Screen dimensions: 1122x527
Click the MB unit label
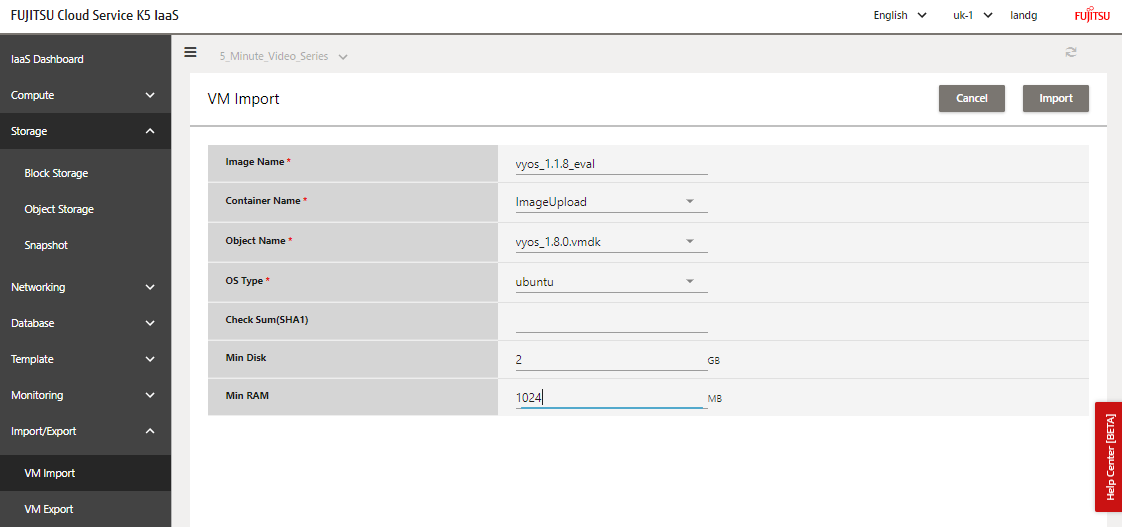click(x=715, y=399)
